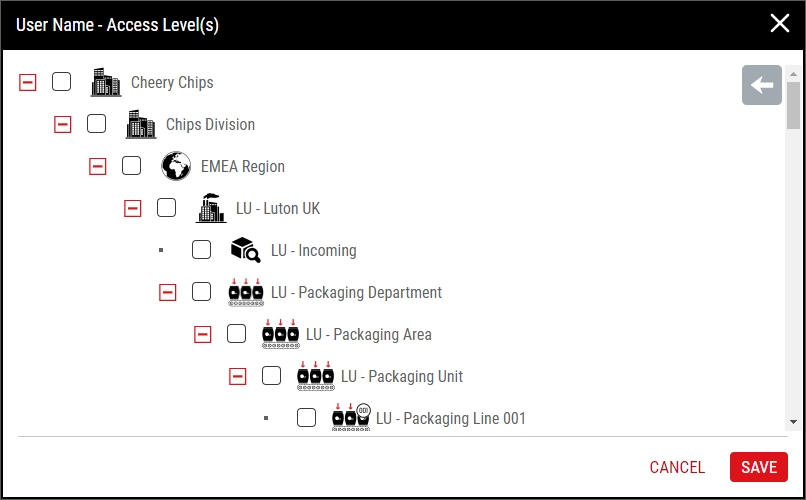Tick the EMEA Region checkbox

click(132, 166)
